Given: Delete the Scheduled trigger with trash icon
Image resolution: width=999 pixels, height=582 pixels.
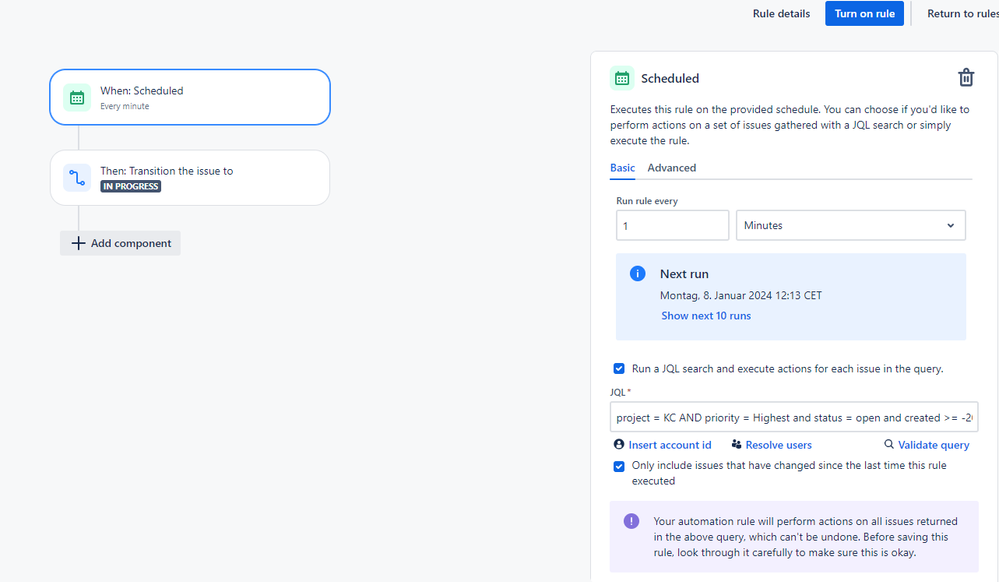Looking at the screenshot, I should tap(966, 78).
